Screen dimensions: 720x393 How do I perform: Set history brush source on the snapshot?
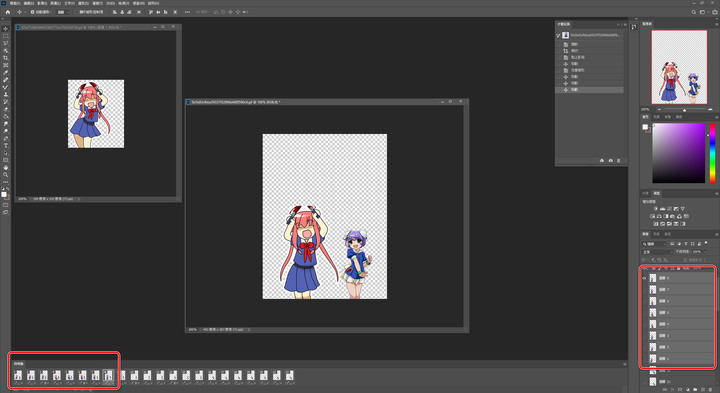tap(558, 35)
